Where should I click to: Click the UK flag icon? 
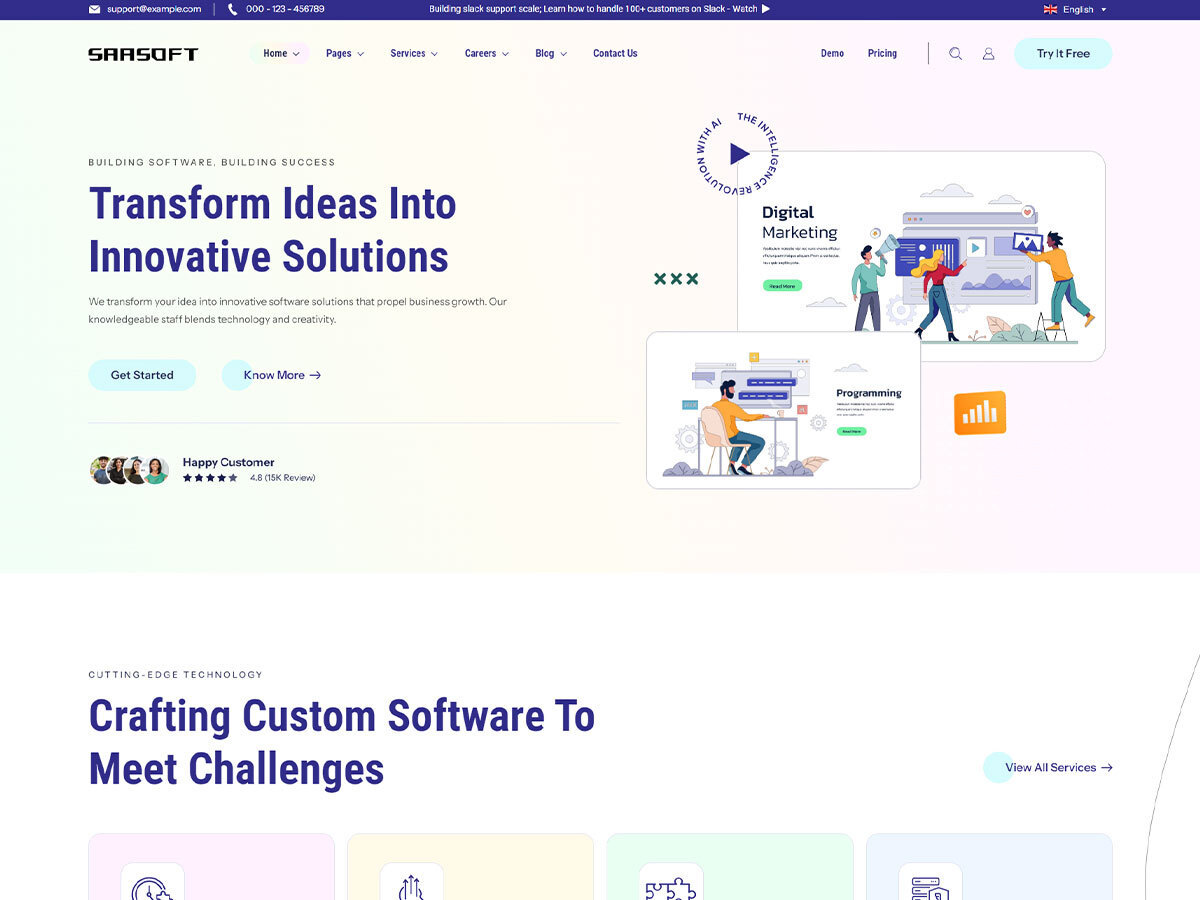click(1050, 9)
